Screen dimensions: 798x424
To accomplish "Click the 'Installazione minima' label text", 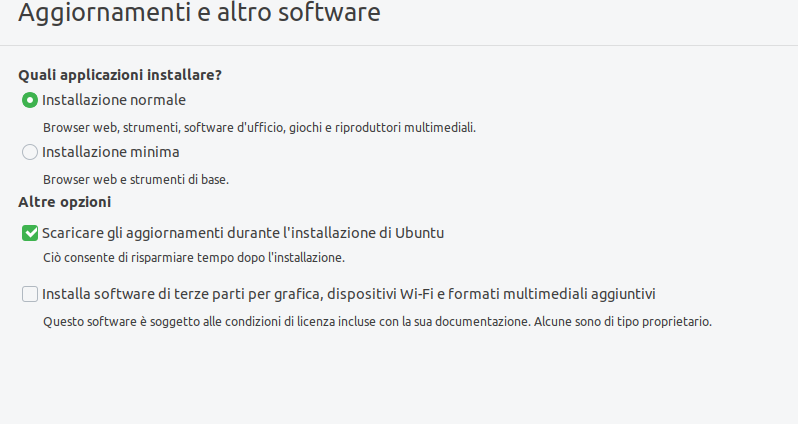I will point(111,152).
